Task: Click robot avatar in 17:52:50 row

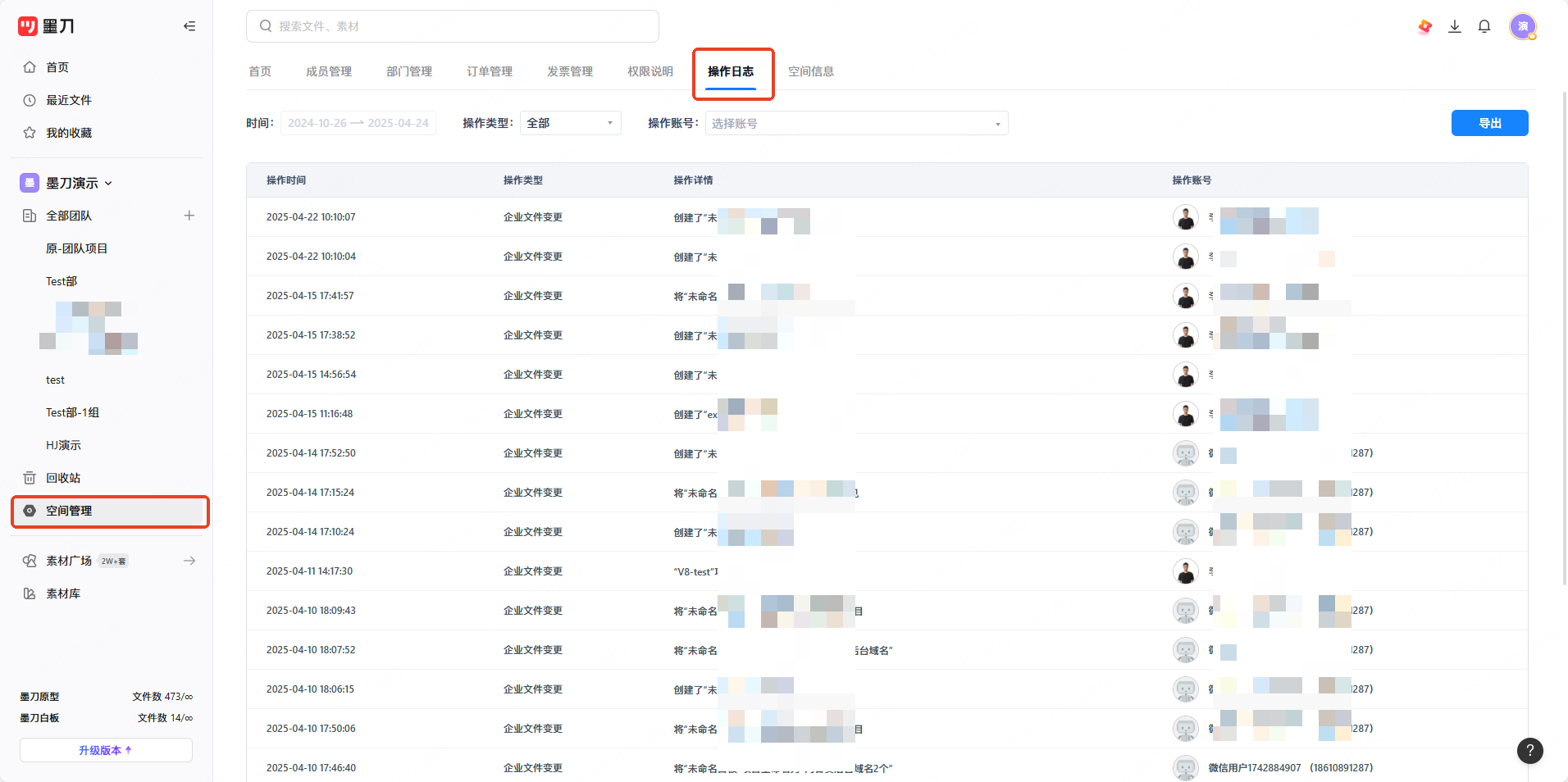Action: click(x=1186, y=453)
